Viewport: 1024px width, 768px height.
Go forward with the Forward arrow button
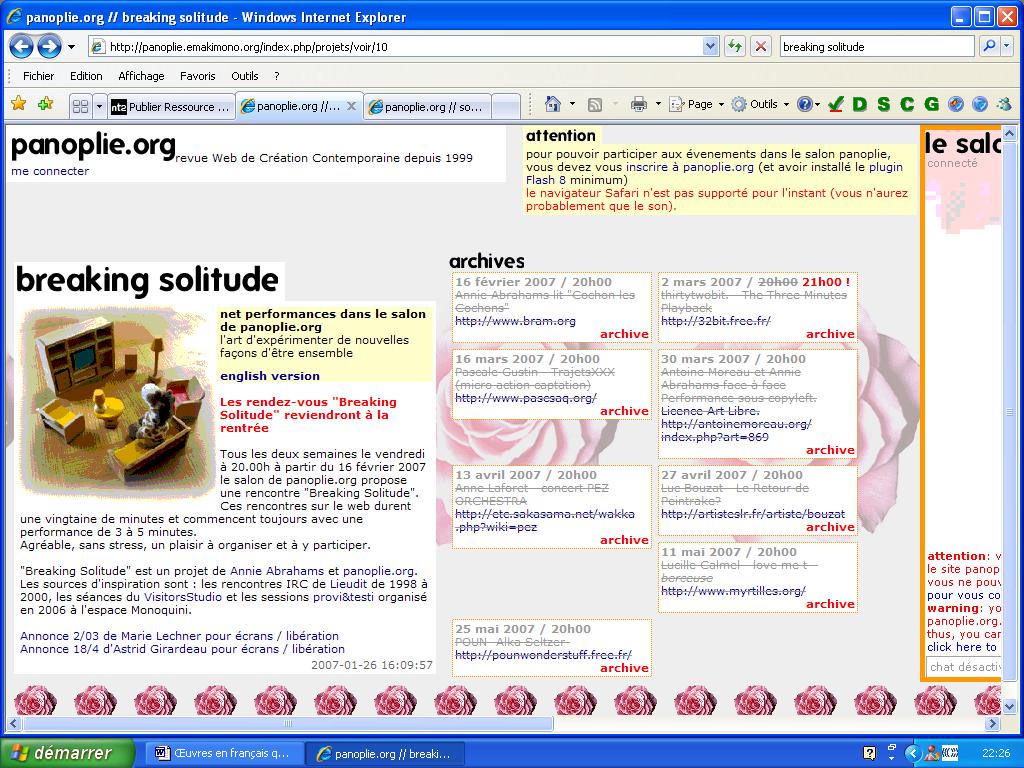pos(49,46)
